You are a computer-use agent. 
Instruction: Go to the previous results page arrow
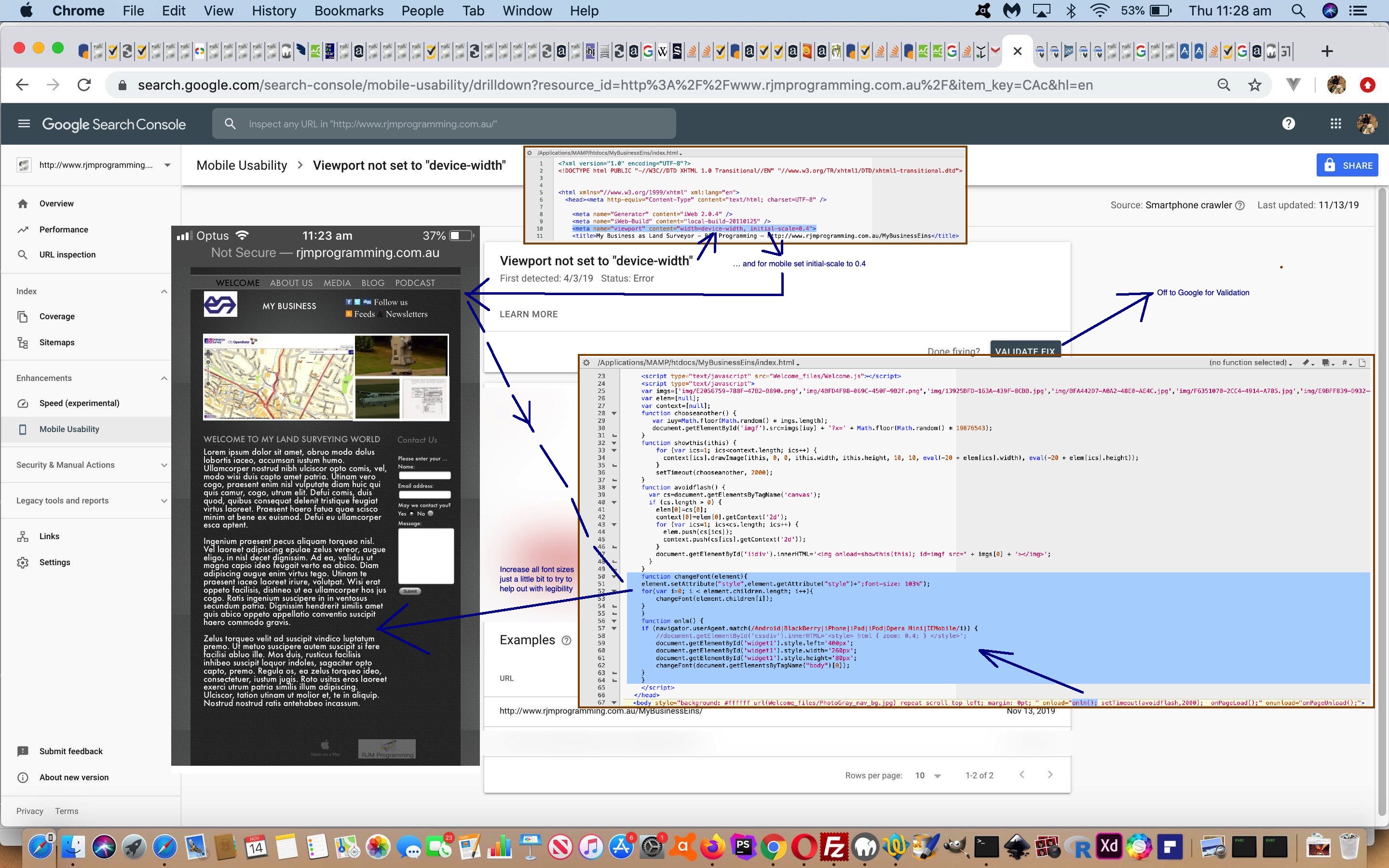point(1021,774)
